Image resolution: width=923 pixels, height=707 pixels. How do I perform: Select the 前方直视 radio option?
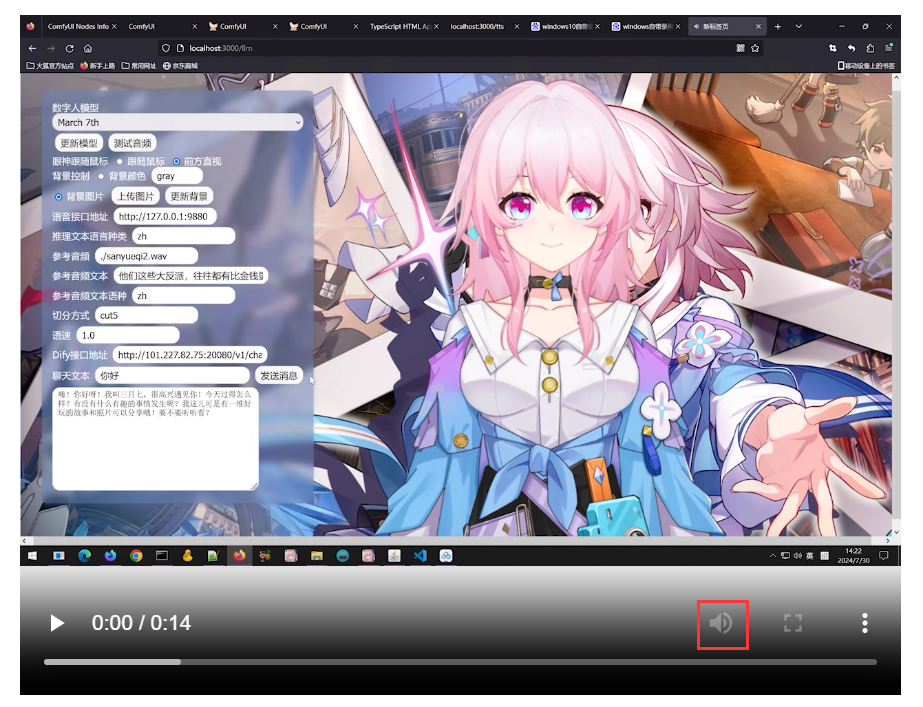coord(177,161)
